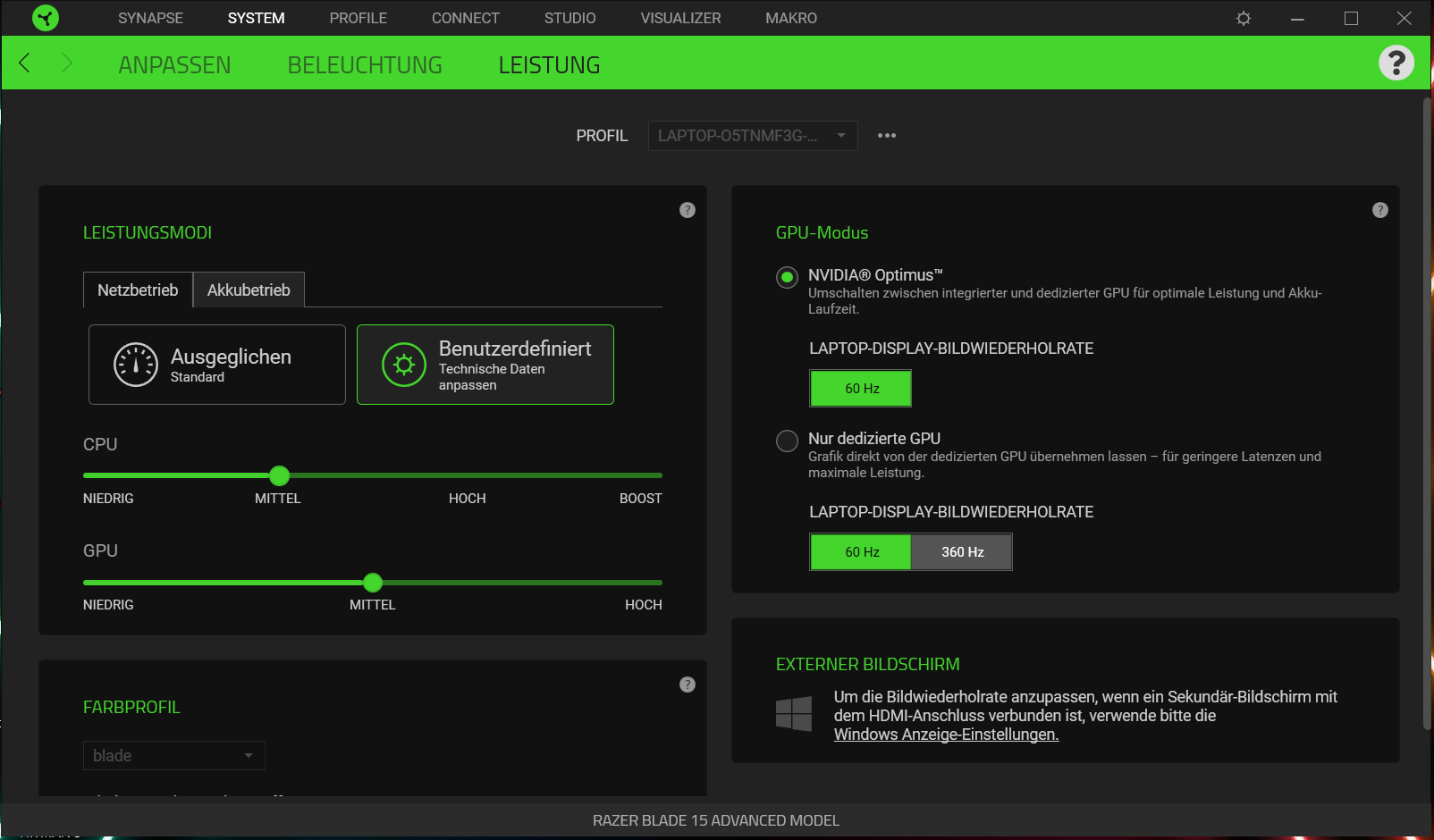Set CPU slider to HOCH

click(468, 475)
